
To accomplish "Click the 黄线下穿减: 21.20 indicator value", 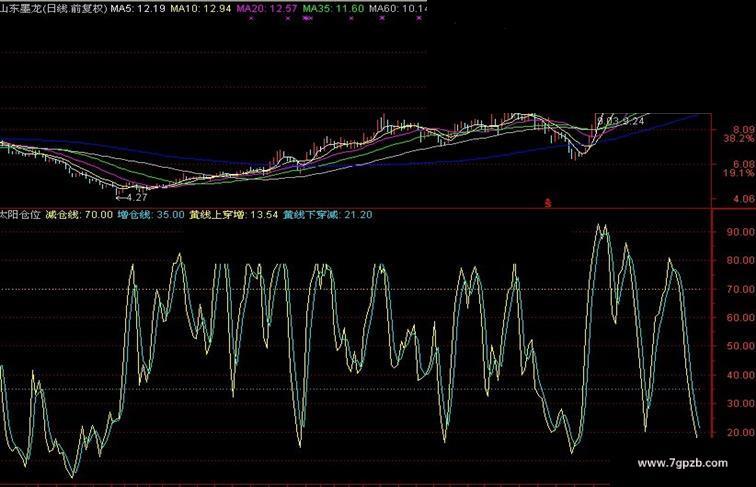I will click(327, 215).
